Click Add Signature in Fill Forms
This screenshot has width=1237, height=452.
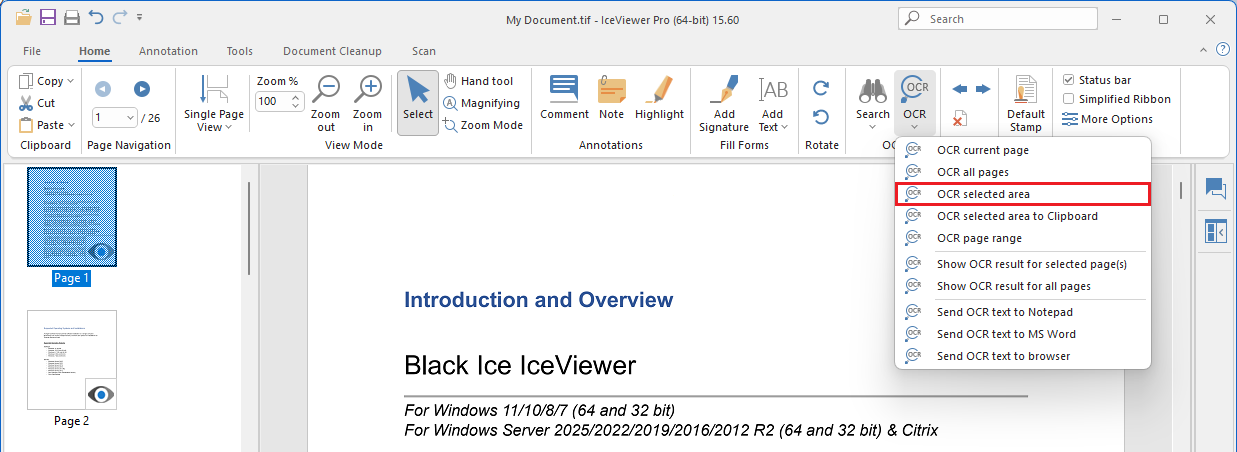[x=724, y=104]
